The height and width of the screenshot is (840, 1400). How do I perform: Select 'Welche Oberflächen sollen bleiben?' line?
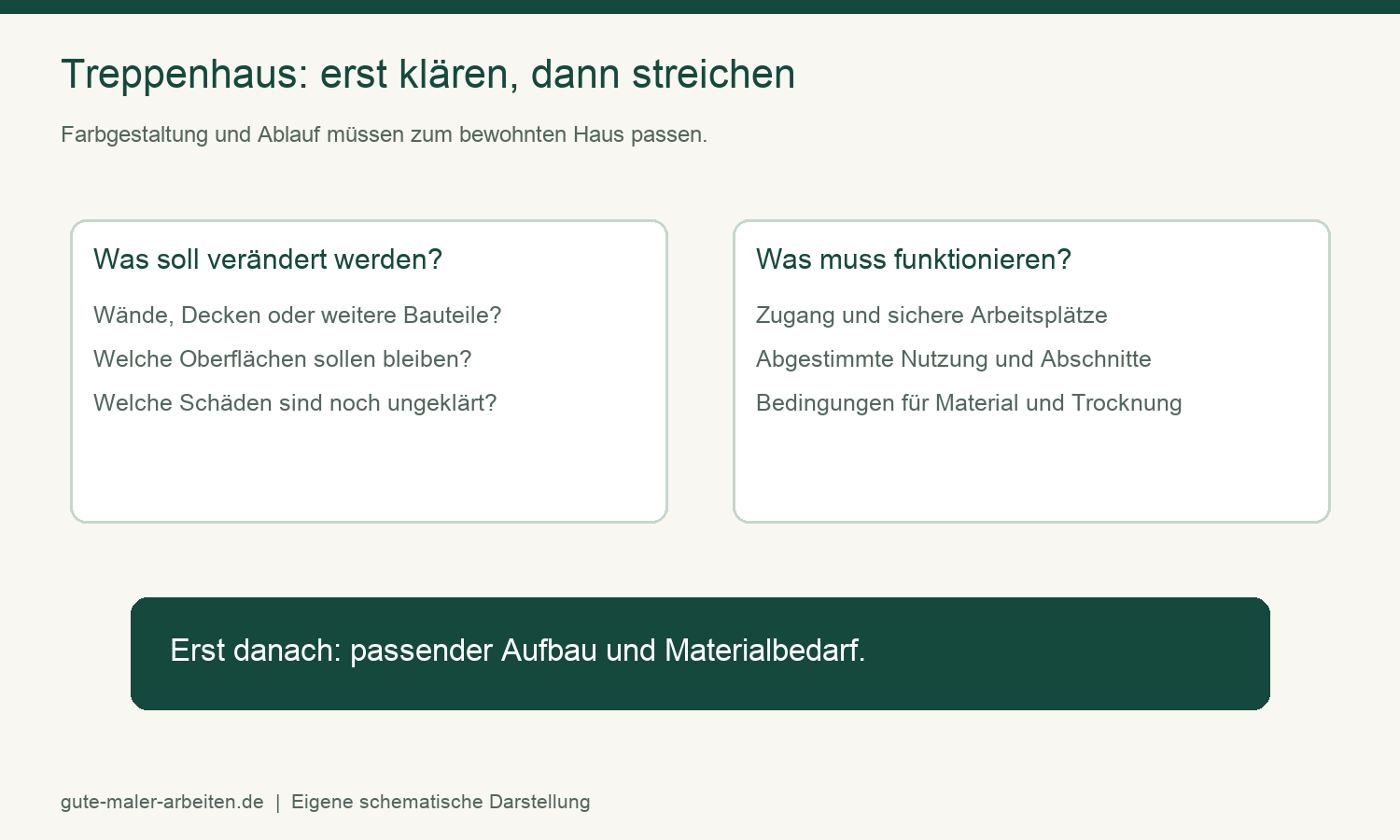282,359
